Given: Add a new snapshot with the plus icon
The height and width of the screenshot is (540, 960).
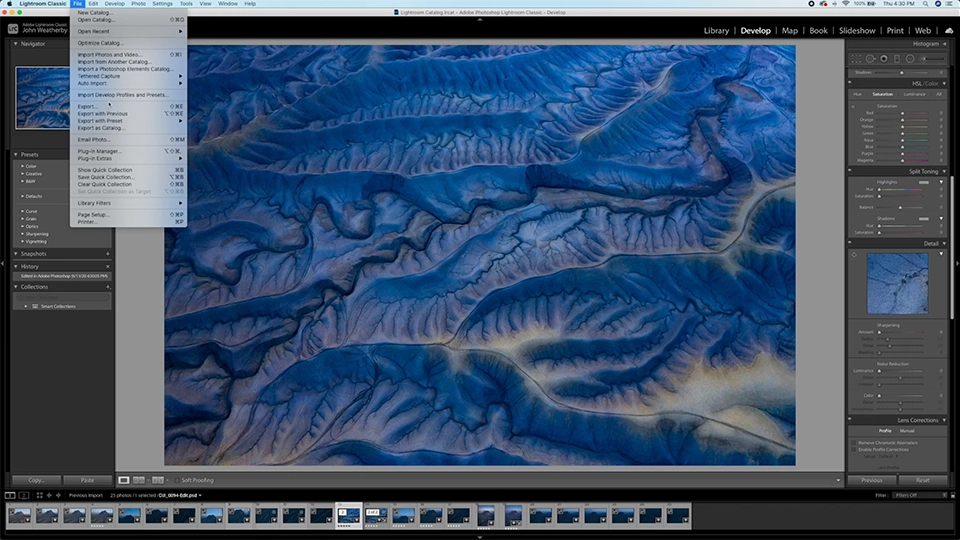Looking at the screenshot, I should click(x=108, y=253).
